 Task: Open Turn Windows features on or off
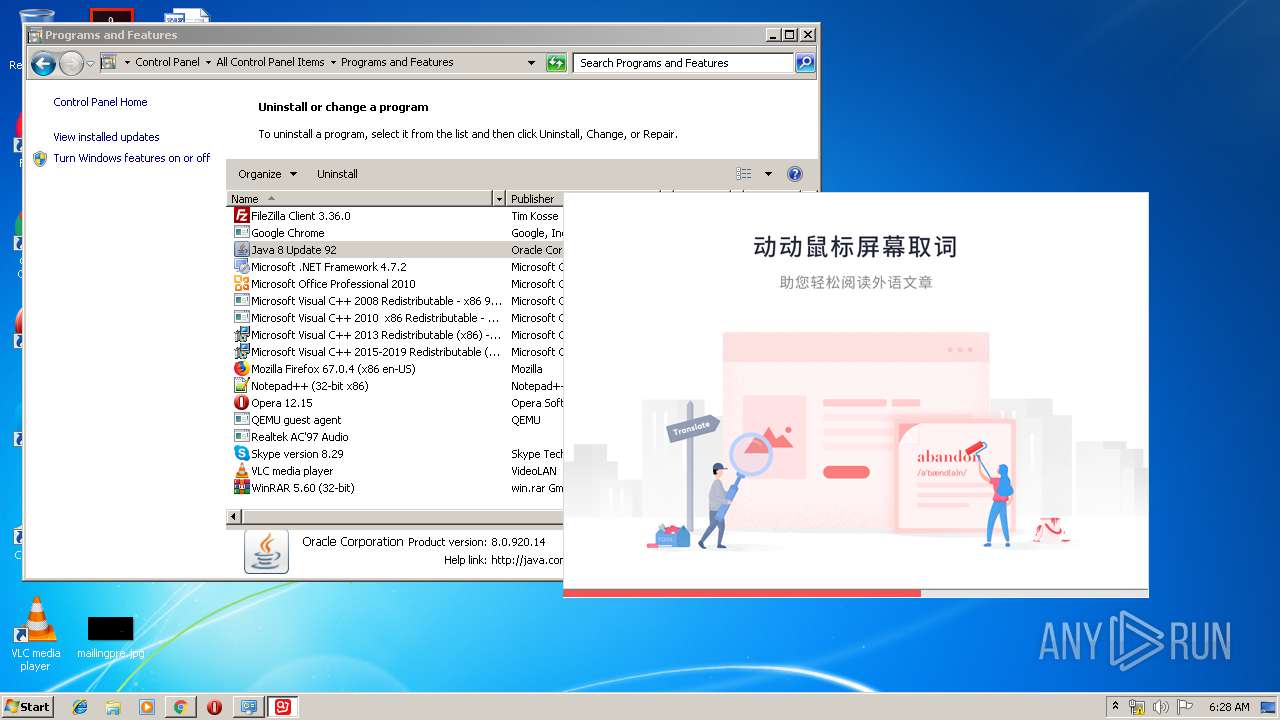click(131, 158)
